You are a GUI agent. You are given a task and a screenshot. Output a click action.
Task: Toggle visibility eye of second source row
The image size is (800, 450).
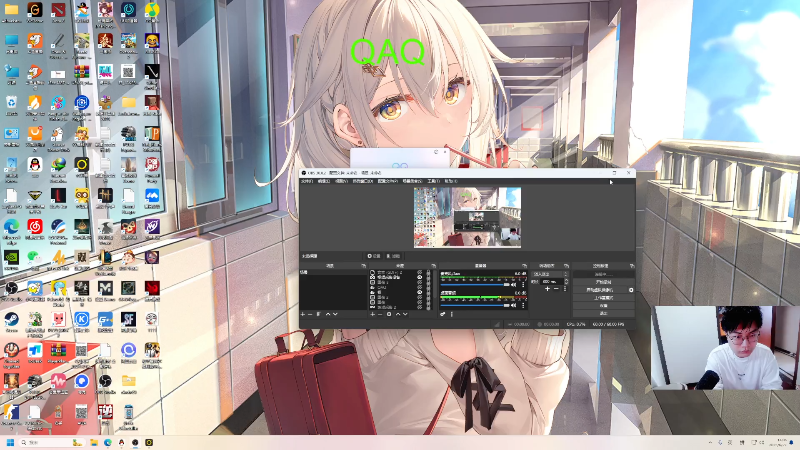419,278
